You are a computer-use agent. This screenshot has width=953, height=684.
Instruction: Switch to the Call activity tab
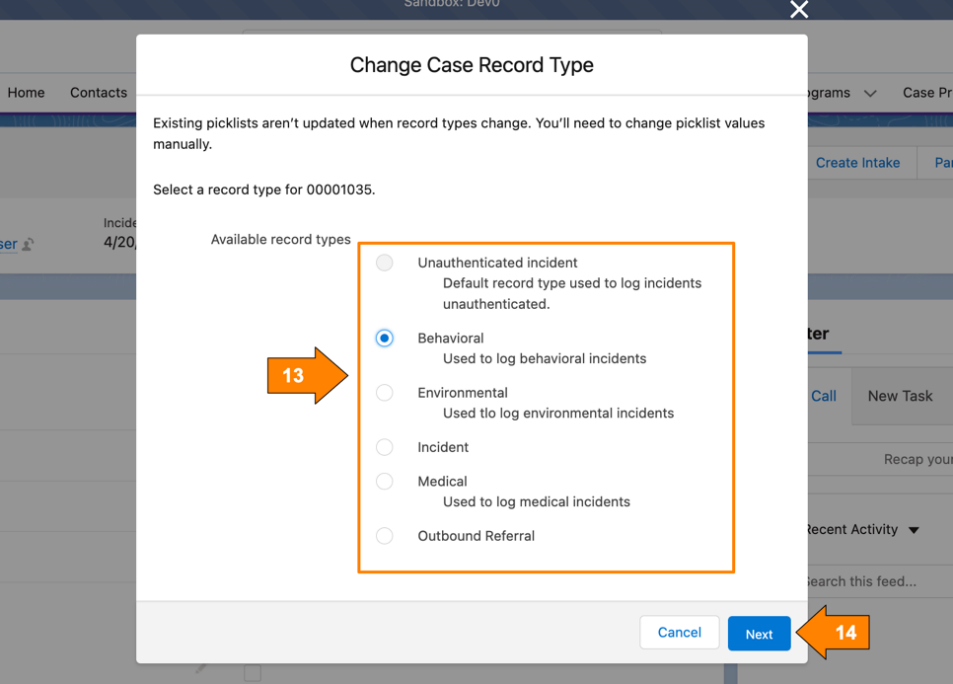tap(823, 396)
